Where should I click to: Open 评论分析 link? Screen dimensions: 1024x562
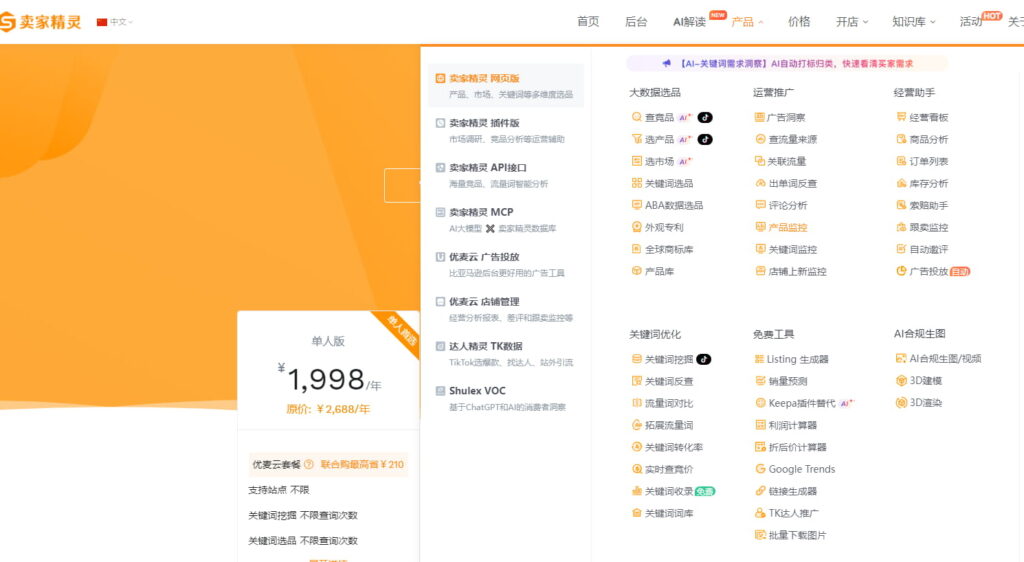[x=788, y=205]
